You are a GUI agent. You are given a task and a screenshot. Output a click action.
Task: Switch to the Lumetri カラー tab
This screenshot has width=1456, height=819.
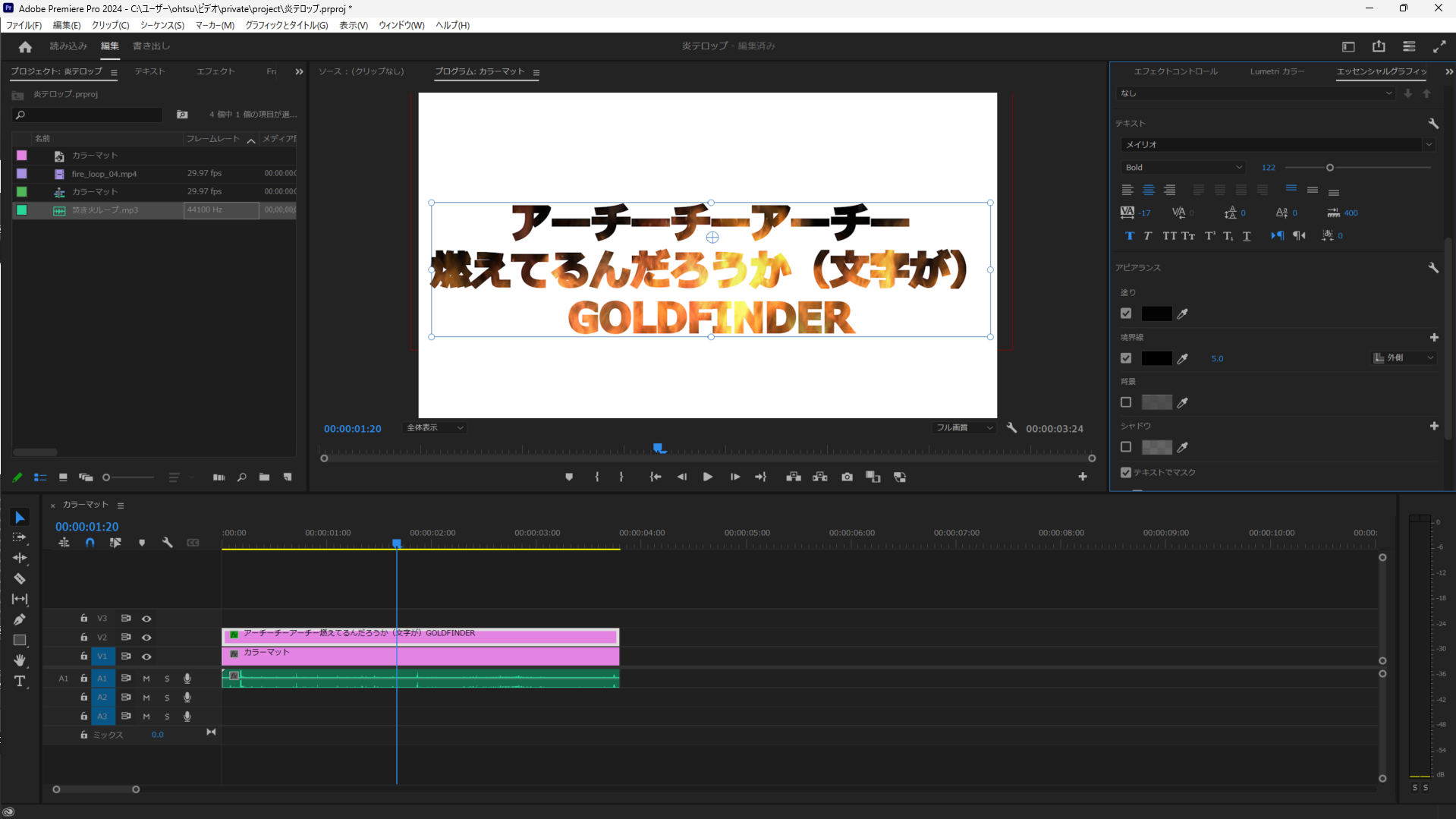1277,71
